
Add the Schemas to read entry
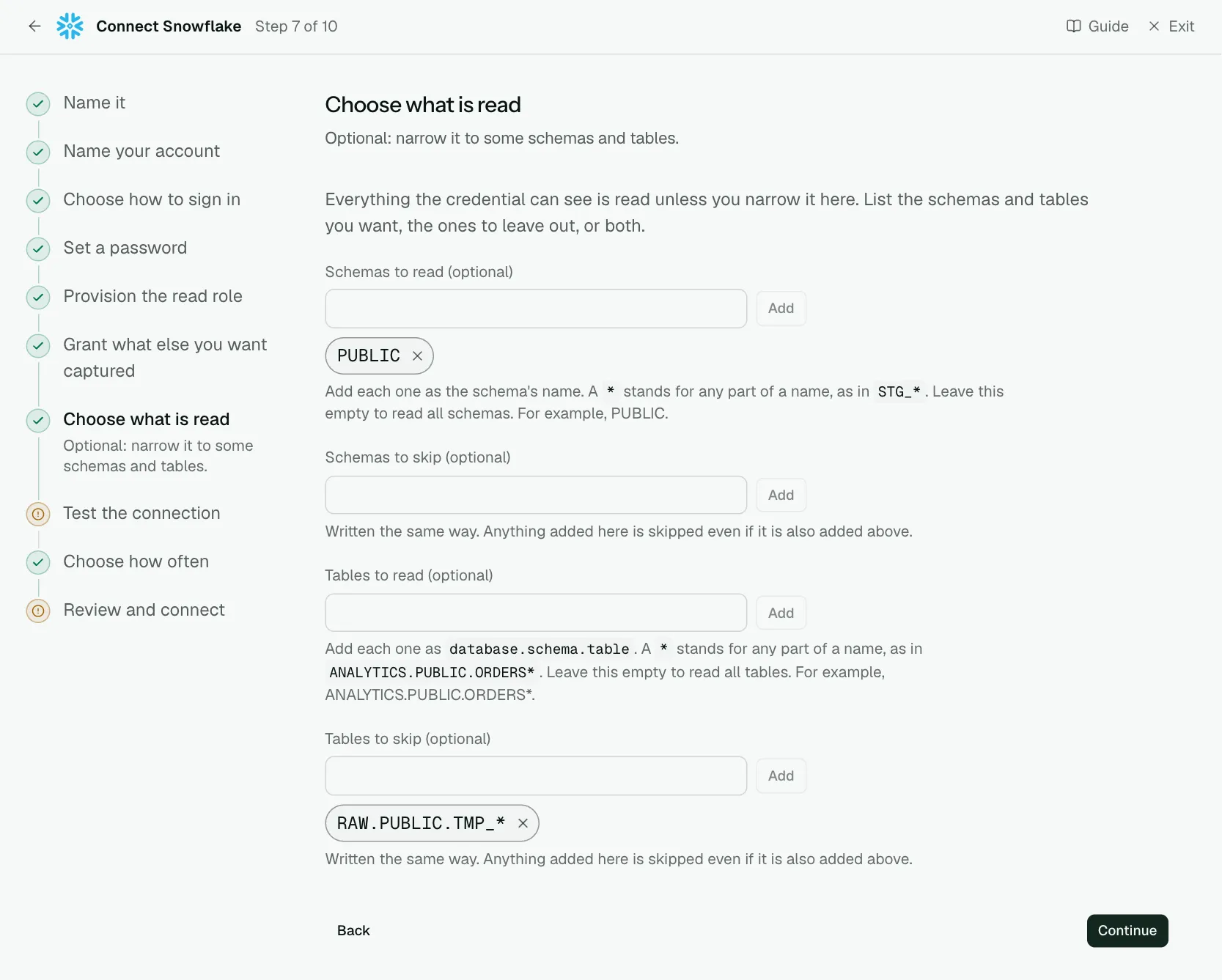point(781,309)
